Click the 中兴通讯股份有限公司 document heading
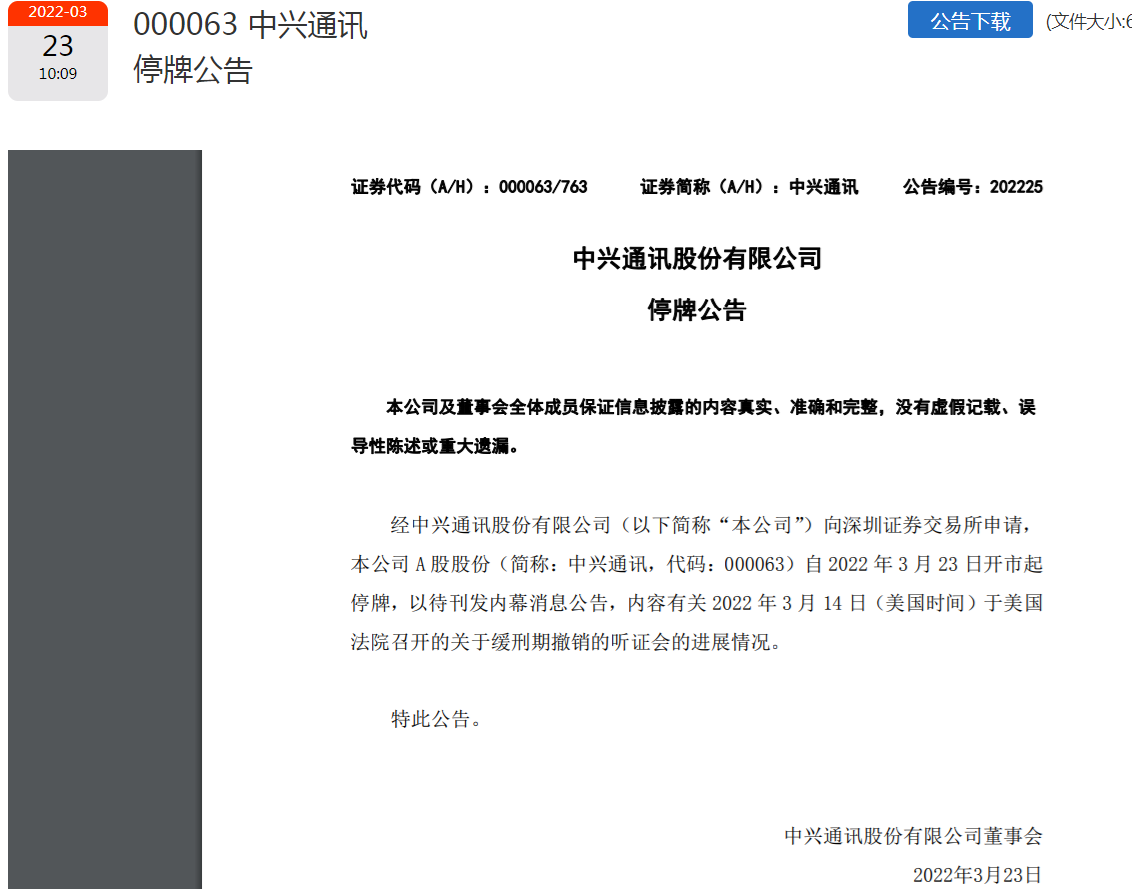Viewport: 1132px width, 889px height. [x=697, y=259]
